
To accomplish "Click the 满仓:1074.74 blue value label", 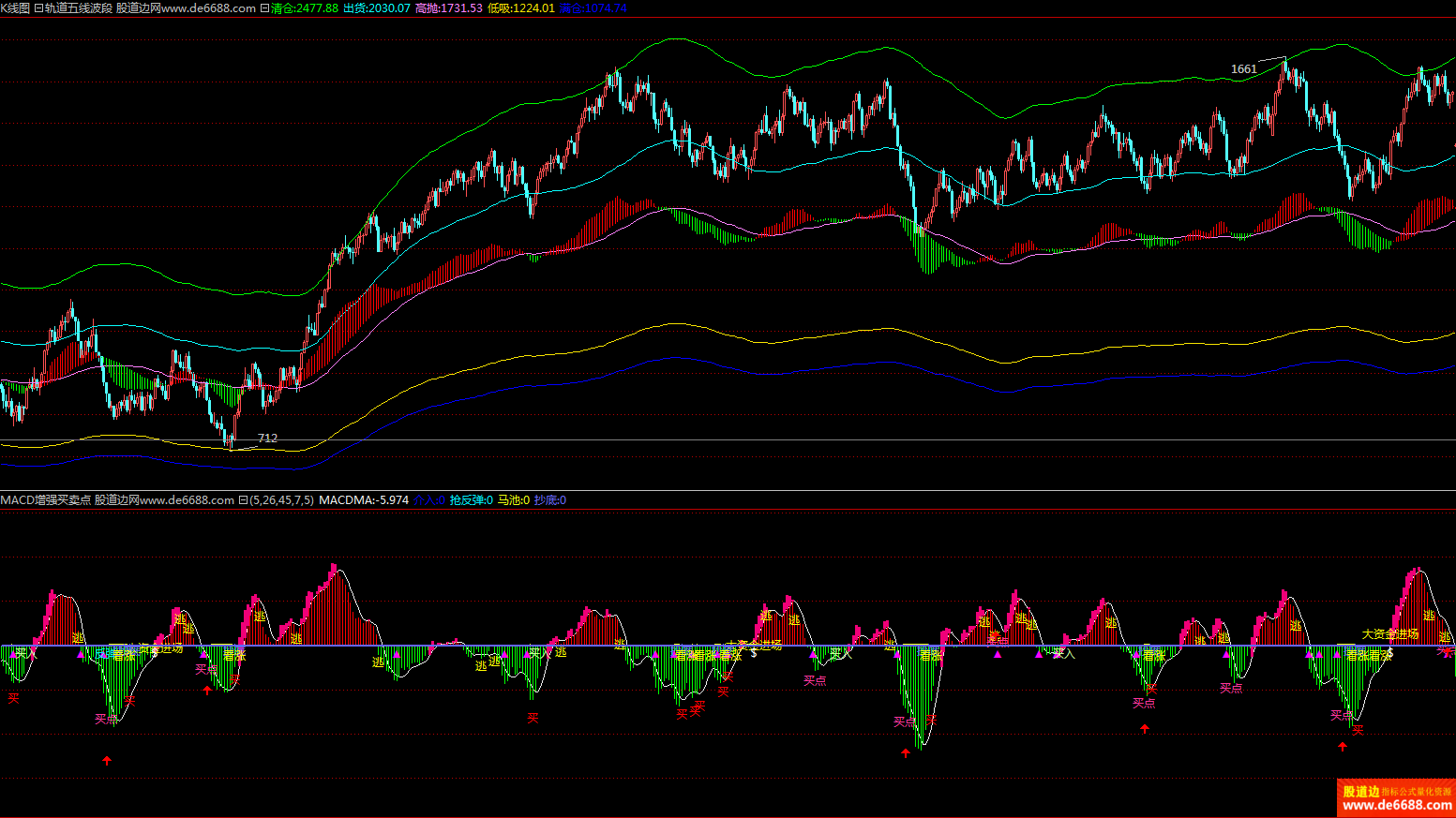I will point(593,8).
